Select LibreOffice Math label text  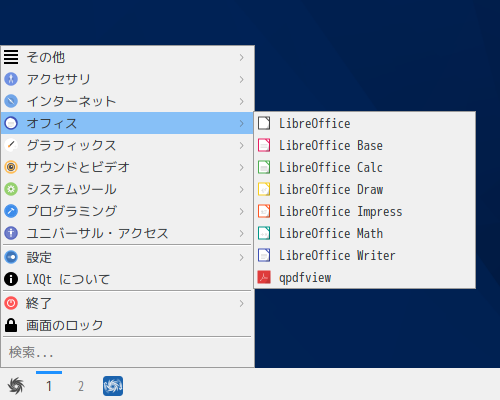click(x=331, y=233)
